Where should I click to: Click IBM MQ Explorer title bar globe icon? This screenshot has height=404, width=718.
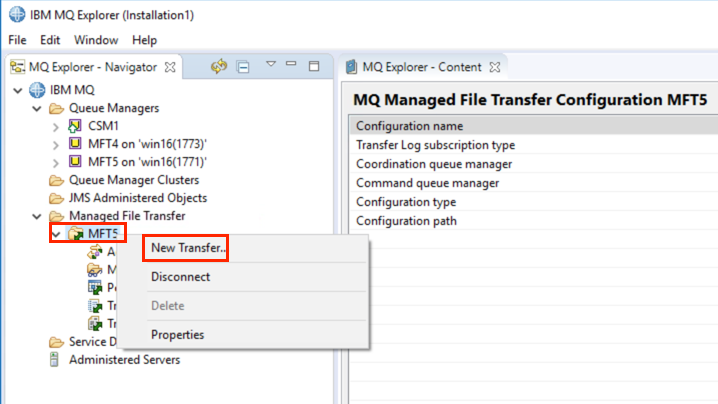17,14
